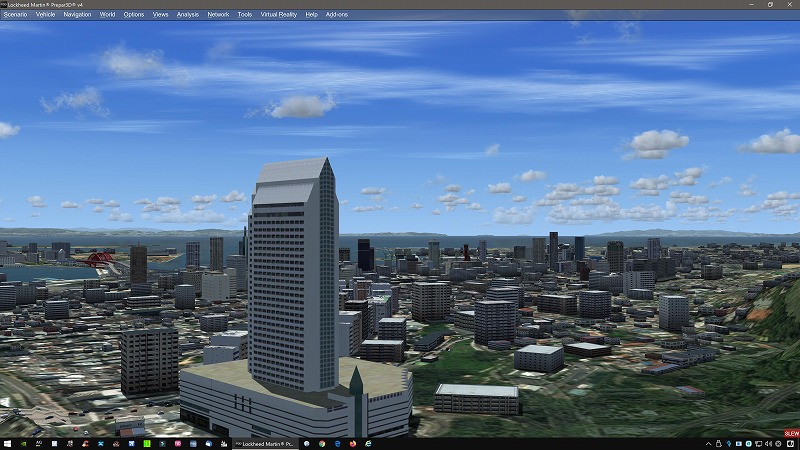Open the Options menu
The height and width of the screenshot is (450, 800).
(134, 14)
